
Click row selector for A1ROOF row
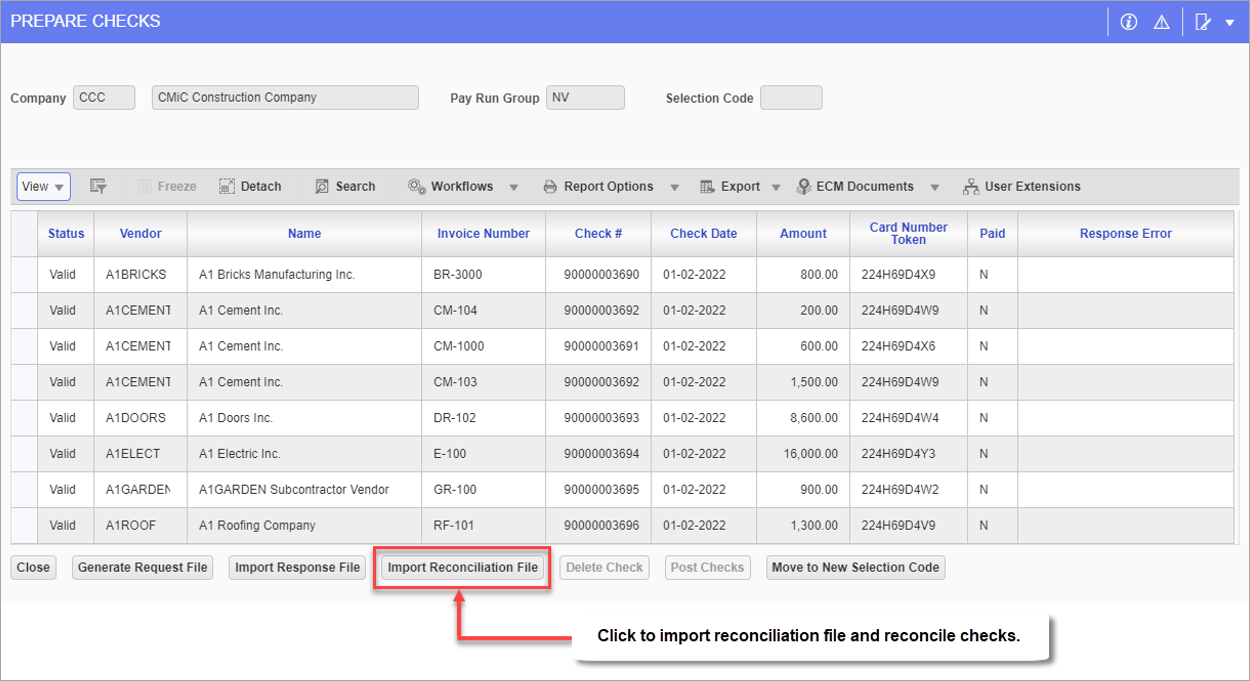pyautogui.click(x=25, y=526)
